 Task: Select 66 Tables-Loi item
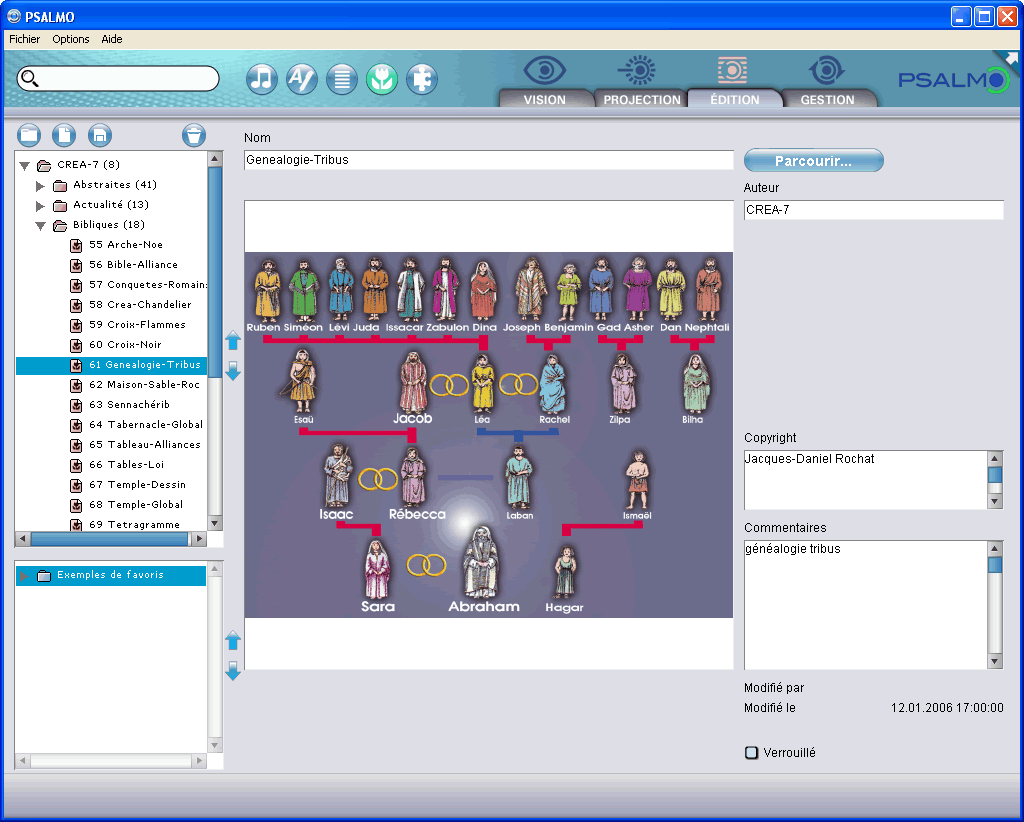coord(127,465)
